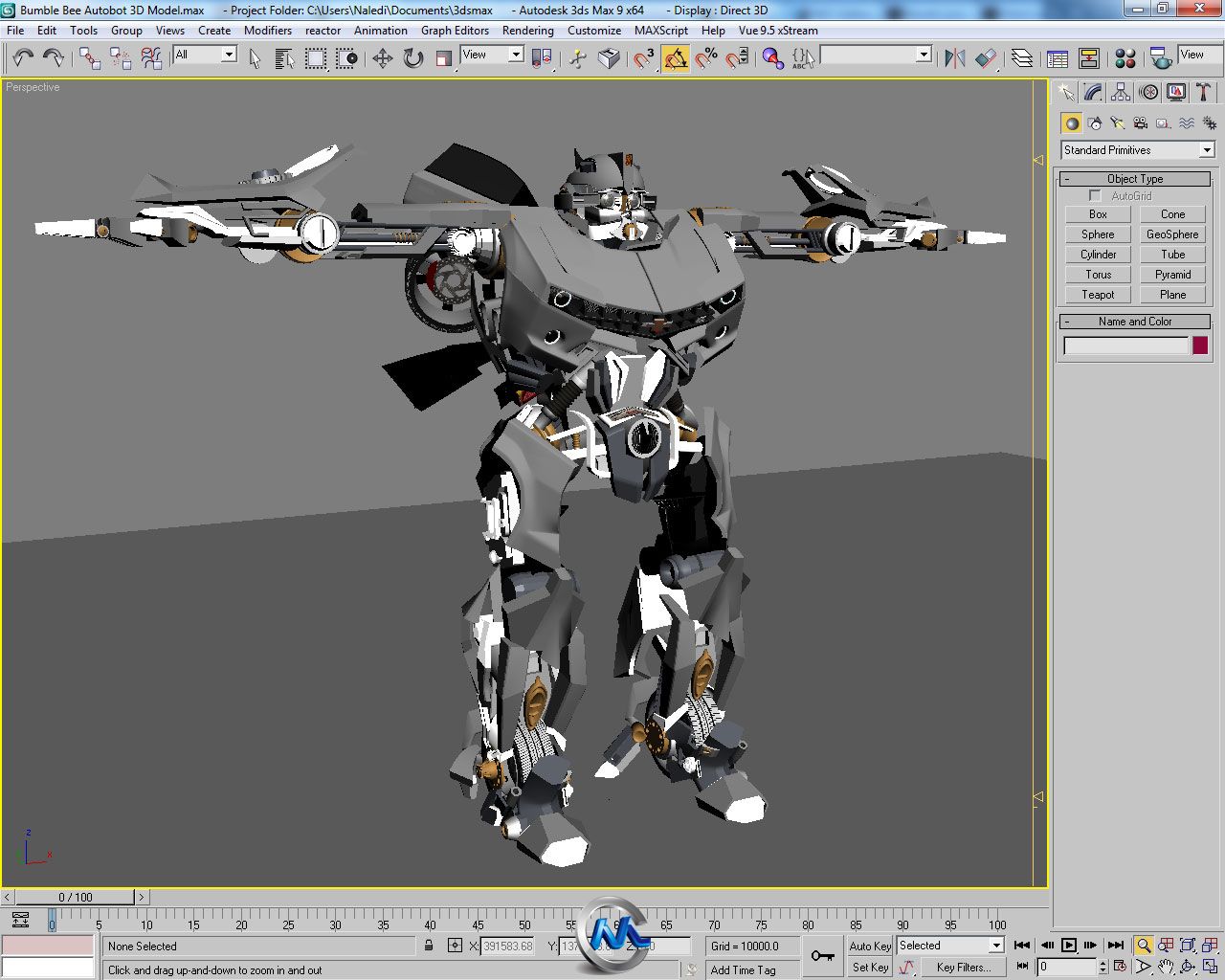Image resolution: width=1225 pixels, height=980 pixels.
Task: Open the Vue 9.5 xStream menu
Action: (778, 31)
